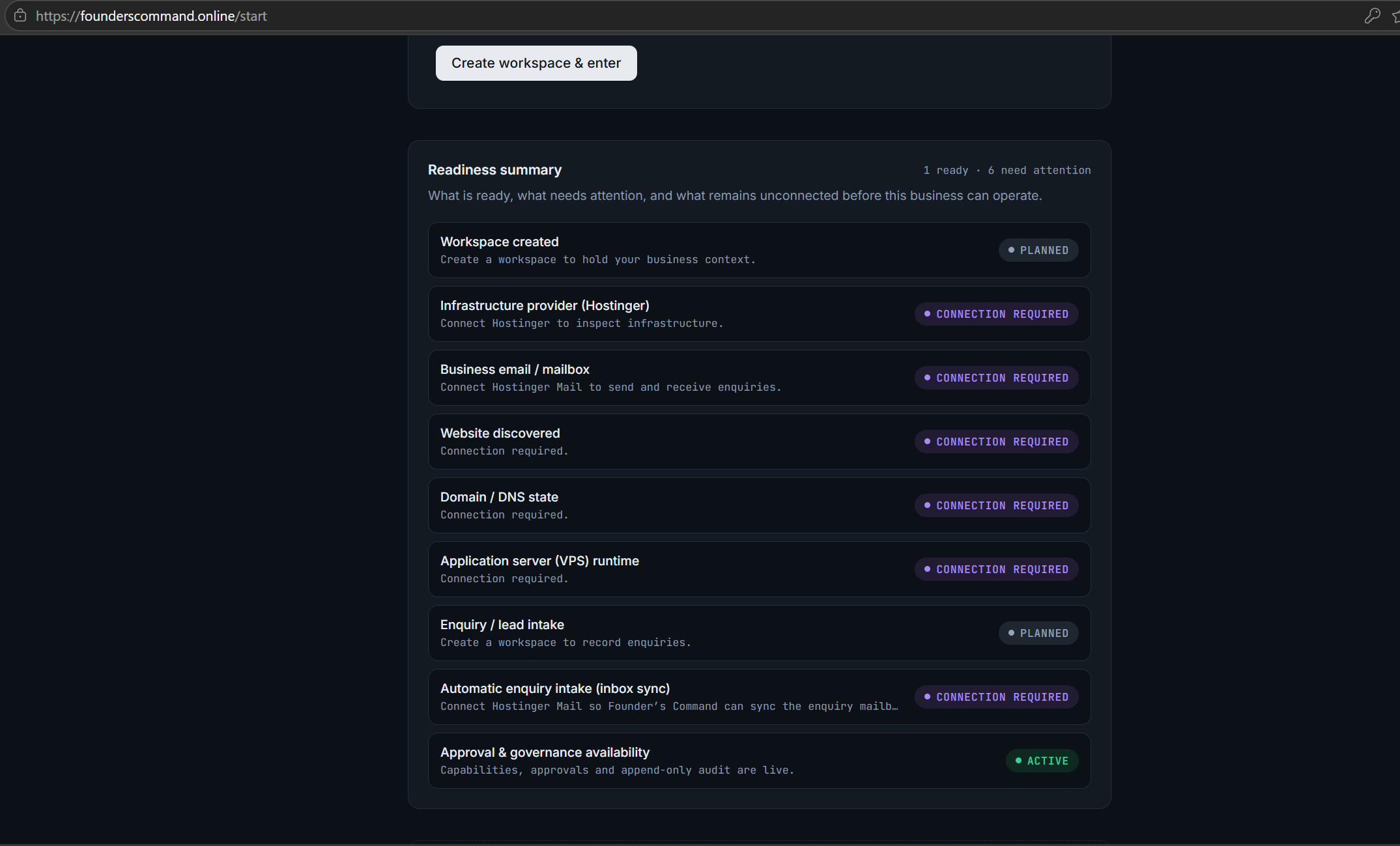
Task: Click CONNECTION REQUIRED badge for Domain / DNS state
Action: [x=997, y=505]
